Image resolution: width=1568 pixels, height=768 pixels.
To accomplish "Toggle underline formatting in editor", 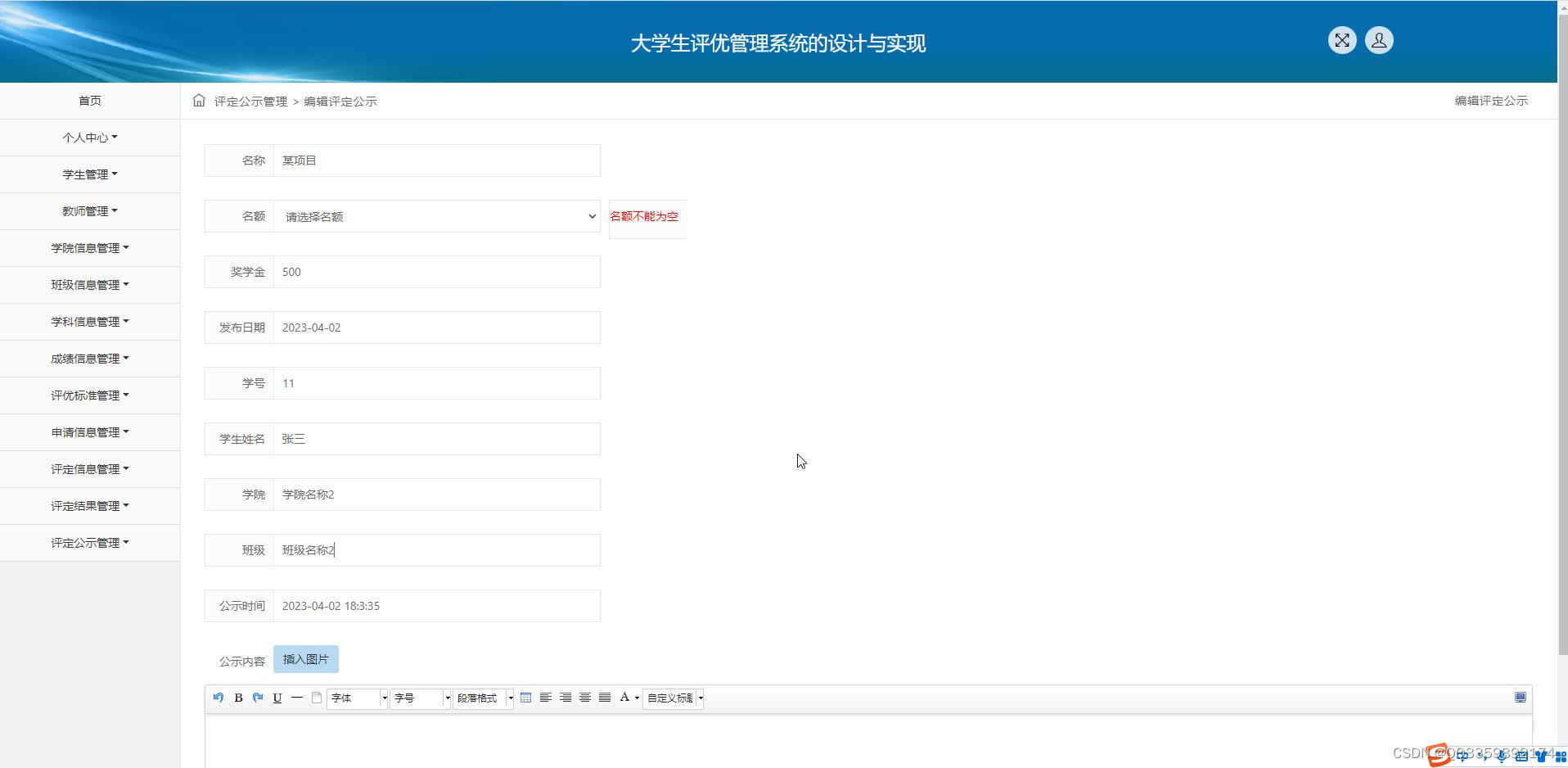I will click(x=277, y=698).
